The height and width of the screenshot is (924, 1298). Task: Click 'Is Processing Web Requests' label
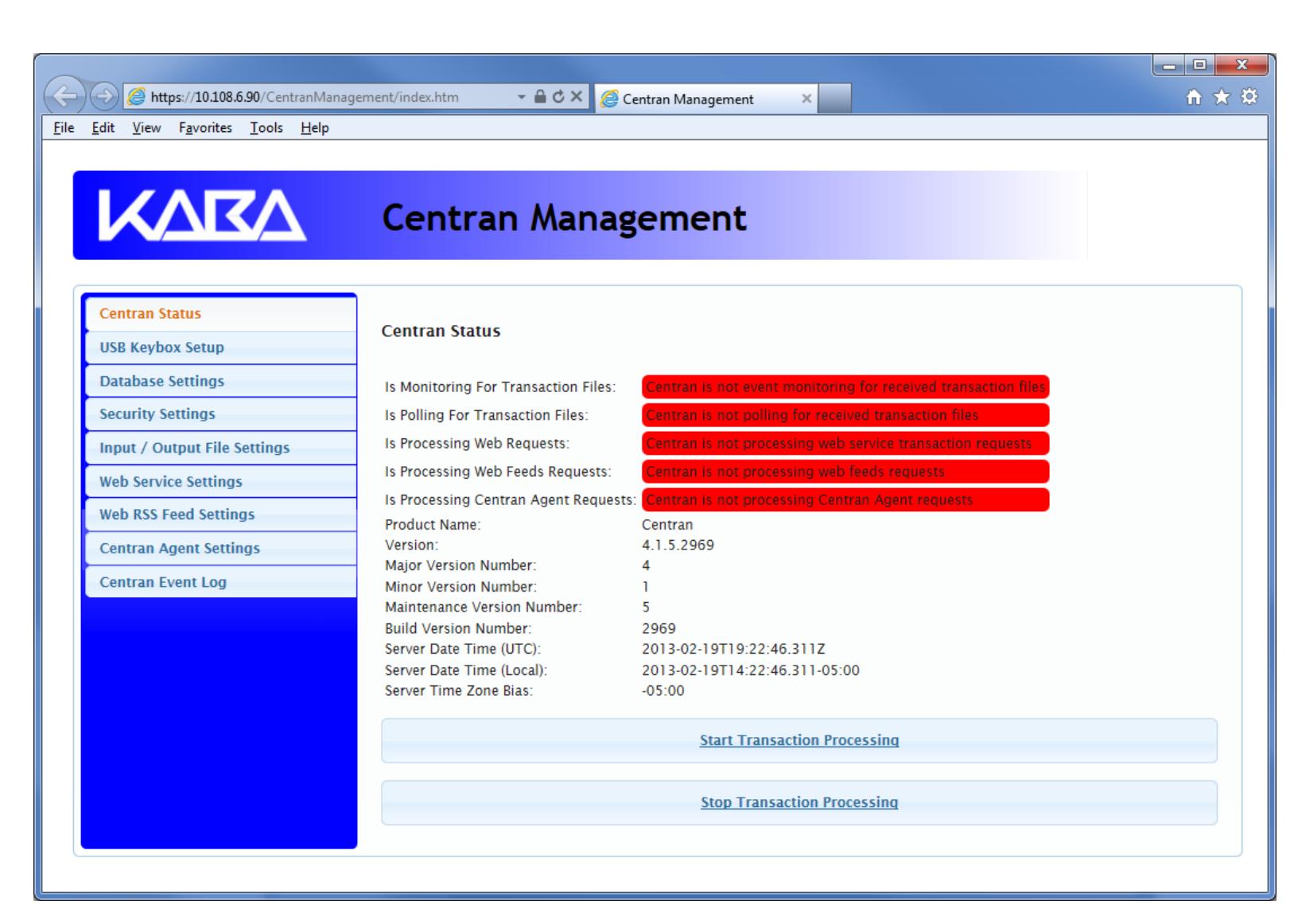(477, 444)
